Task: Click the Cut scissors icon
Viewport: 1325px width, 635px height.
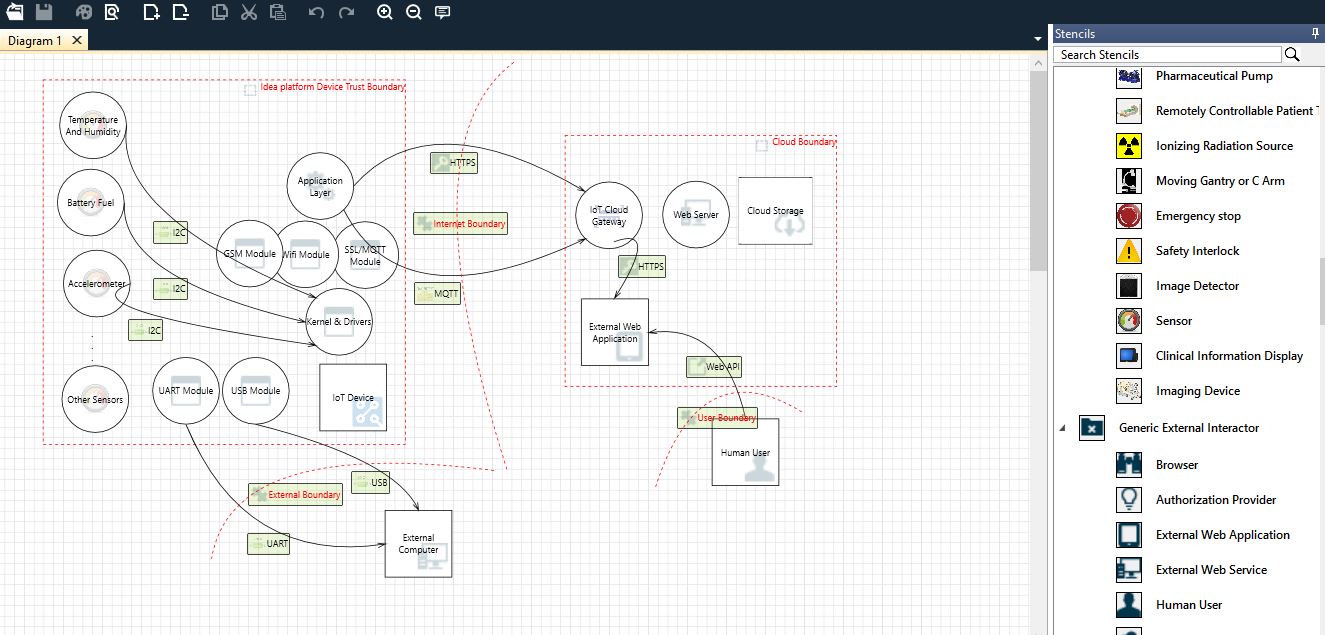Action: [x=249, y=12]
